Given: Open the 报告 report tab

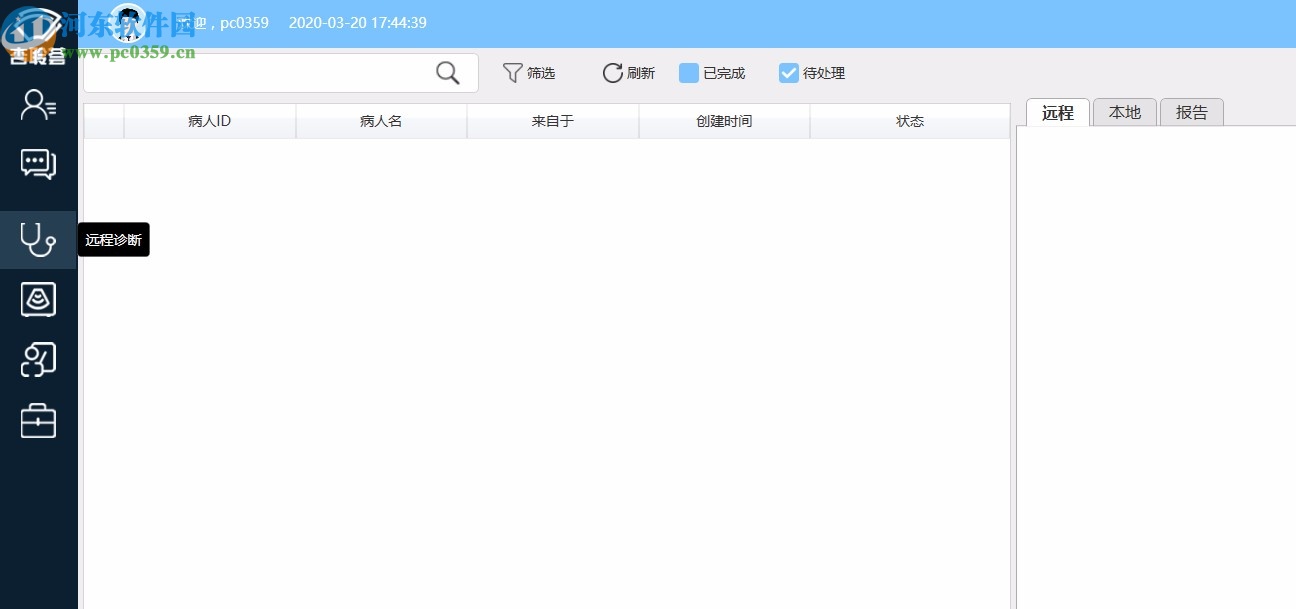Looking at the screenshot, I should coord(1191,112).
